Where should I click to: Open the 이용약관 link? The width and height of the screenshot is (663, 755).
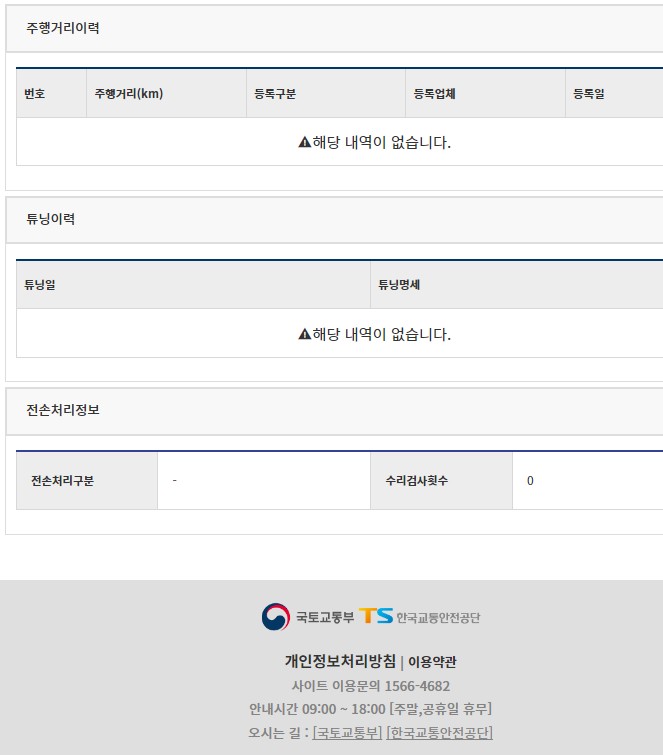(x=432, y=662)
